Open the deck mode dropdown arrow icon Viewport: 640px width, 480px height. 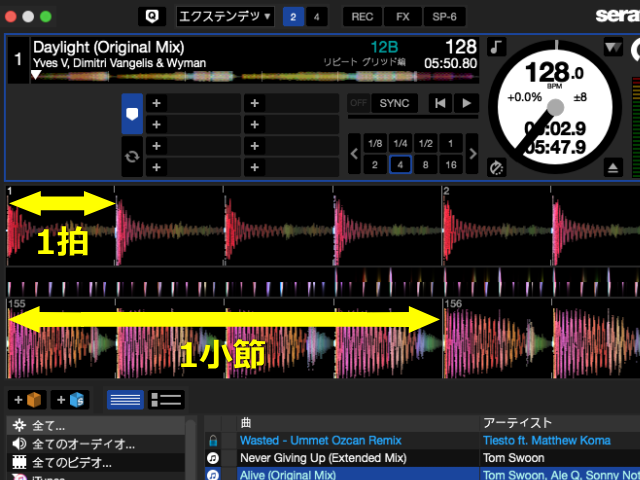pyautogui.click(x=613, y=47)
